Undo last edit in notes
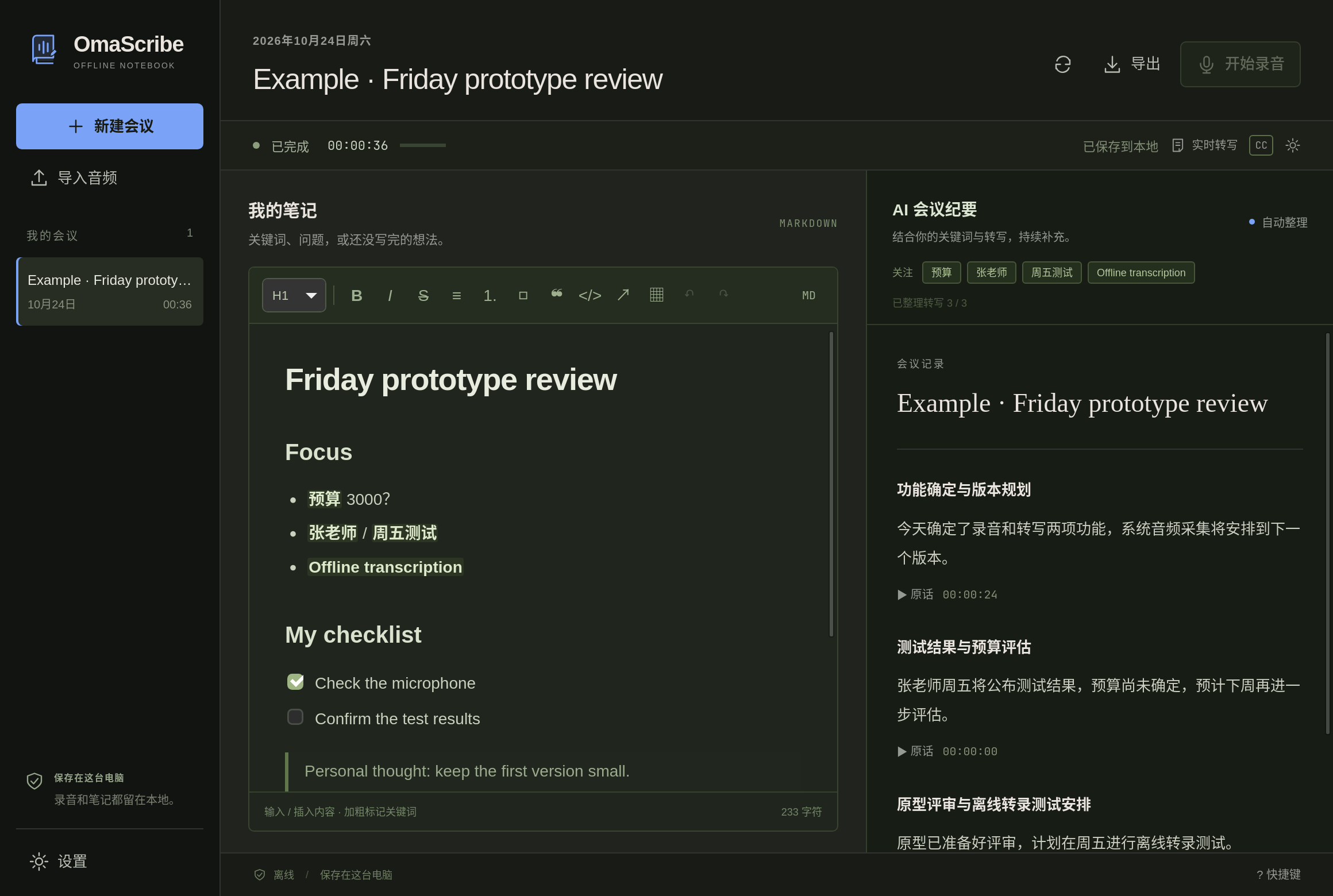This screenshot has width=1333, height=896. pyautogui.click(x=689, y=295)
